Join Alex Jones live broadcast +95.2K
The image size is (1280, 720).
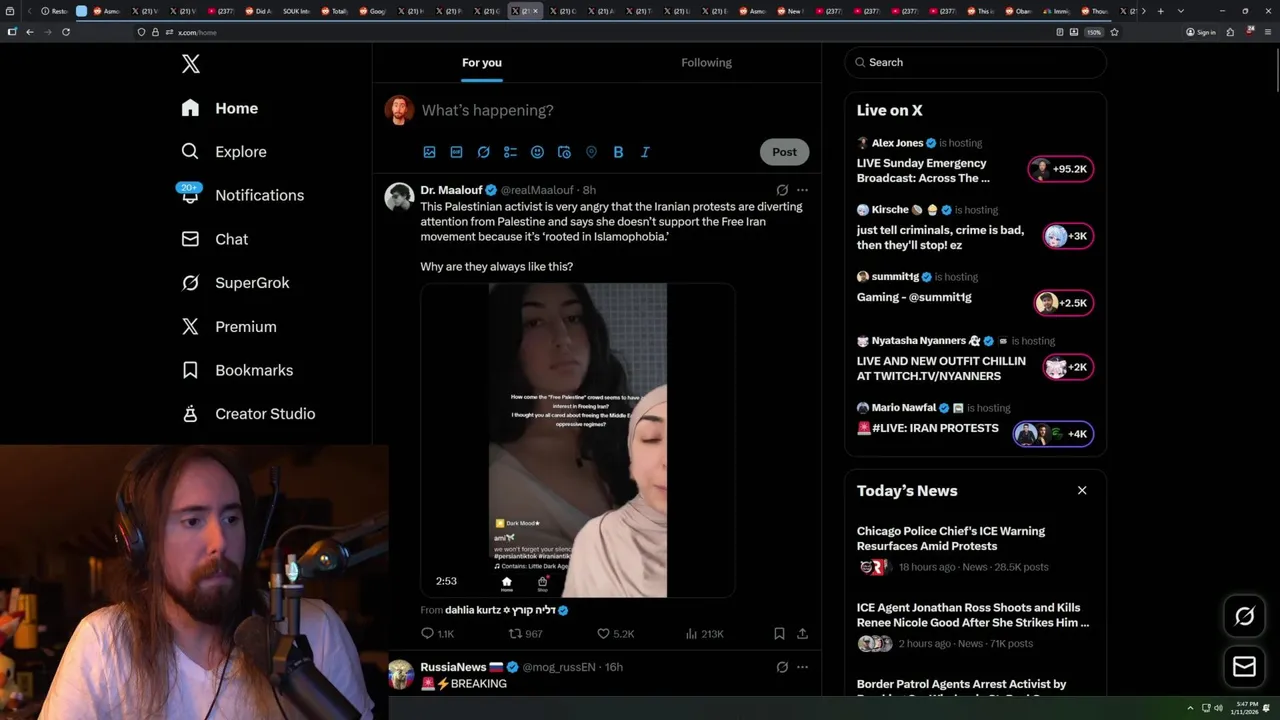tap(1061, 169)
